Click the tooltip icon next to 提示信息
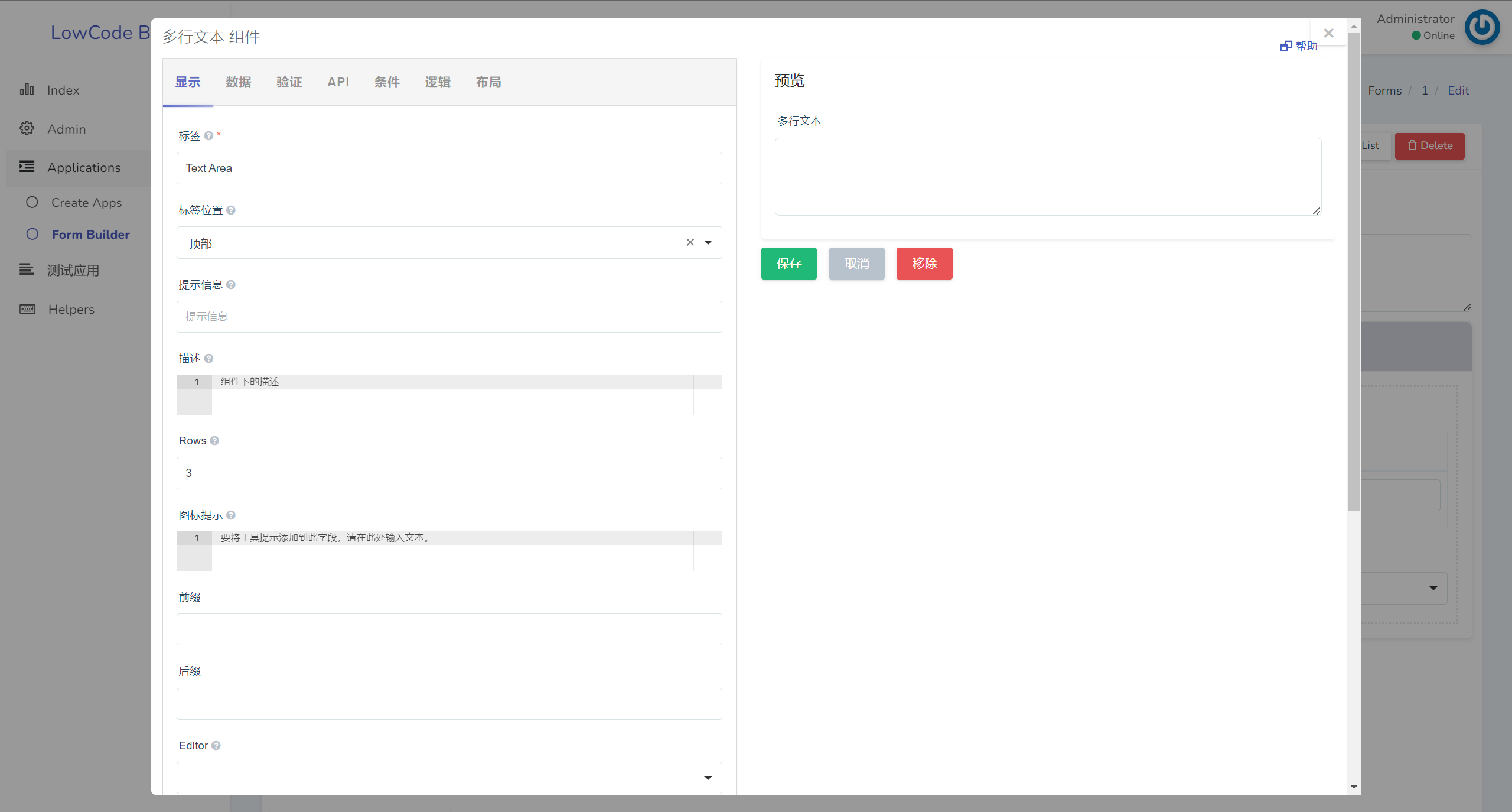Image resolution: width=1512 pixels, height=812 pixels. point(231,285)
